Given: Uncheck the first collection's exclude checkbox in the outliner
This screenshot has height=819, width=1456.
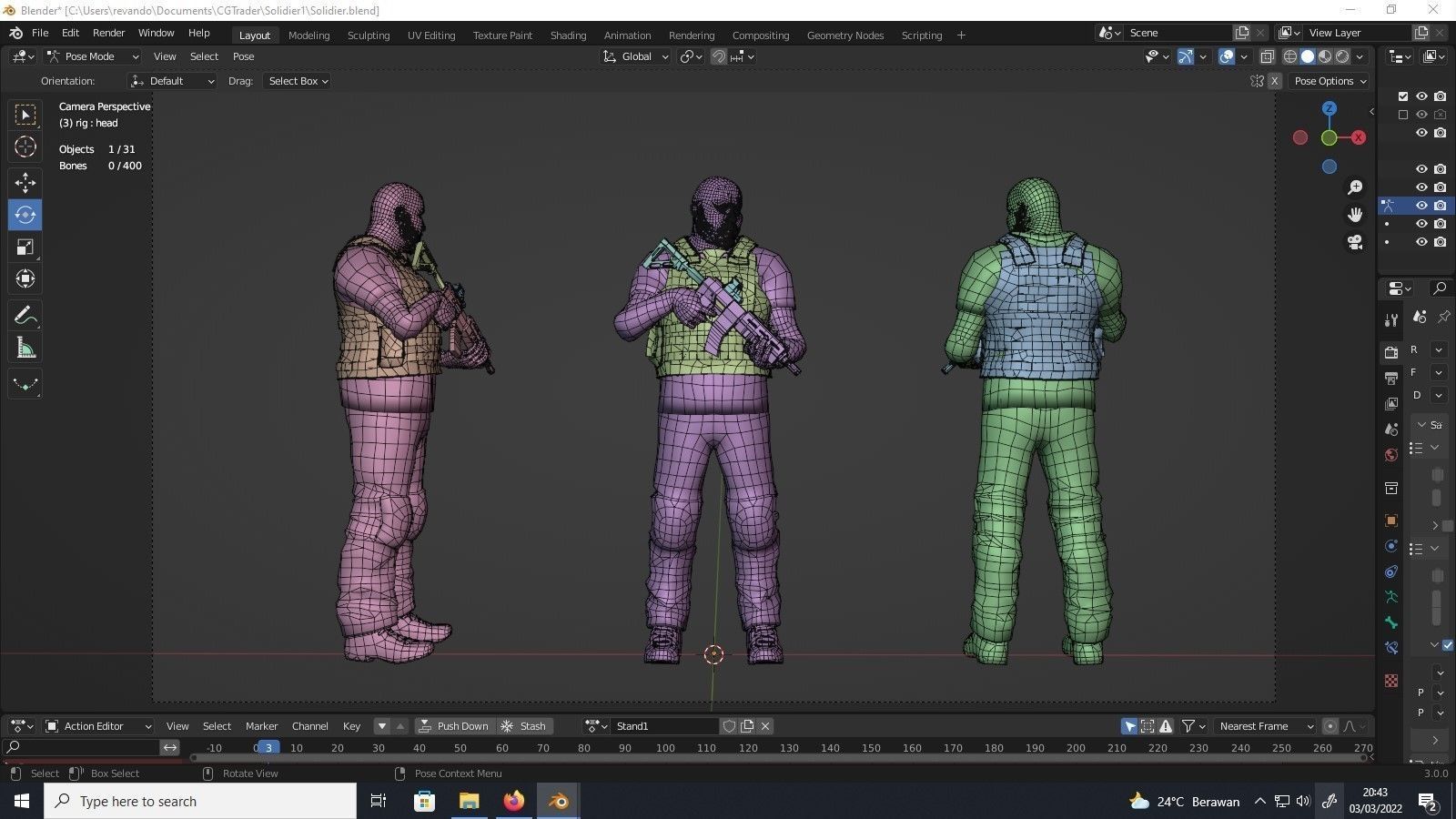Looking at the screenshot, I should (1403, 96).
